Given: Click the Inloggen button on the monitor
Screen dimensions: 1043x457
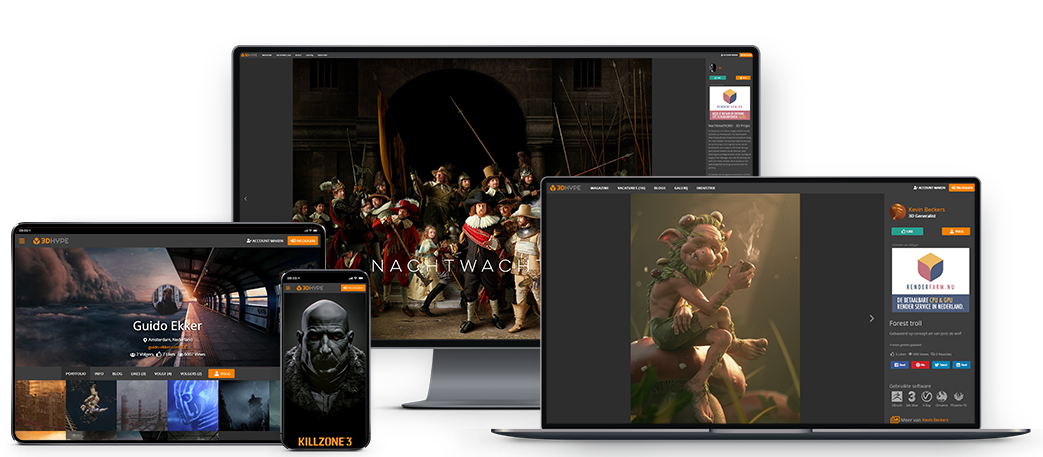Looking at the screenshot, I should point(745,55).
